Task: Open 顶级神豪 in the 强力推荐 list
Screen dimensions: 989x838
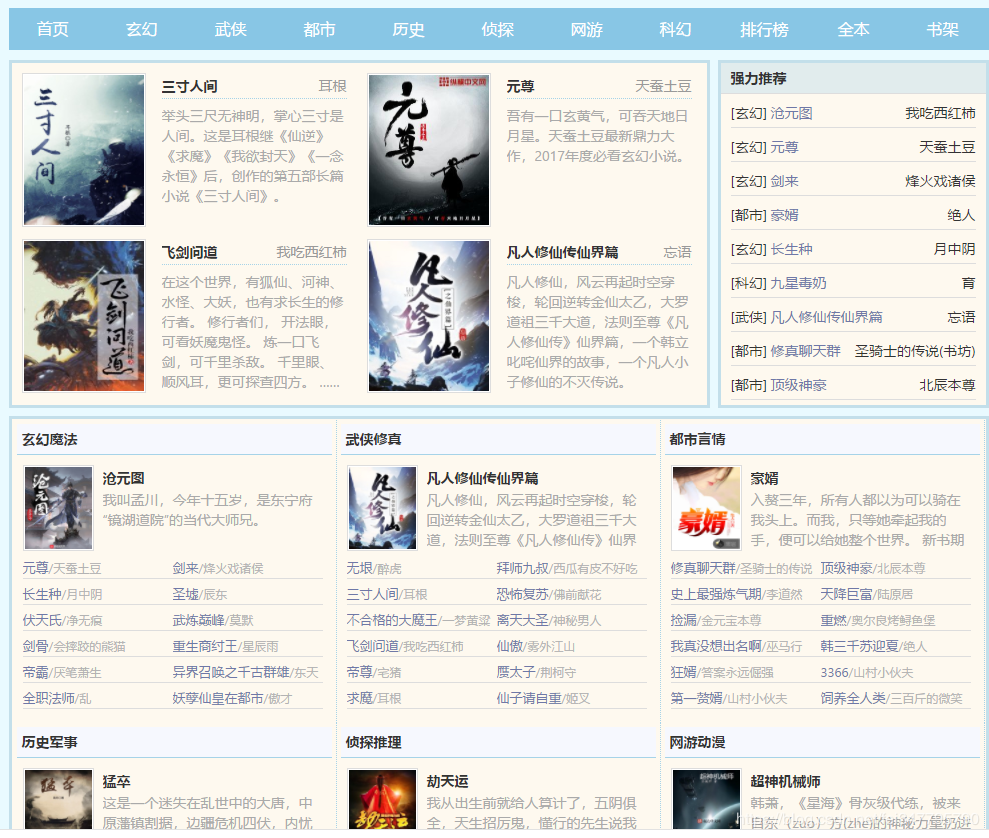Action: click(798, 385)
